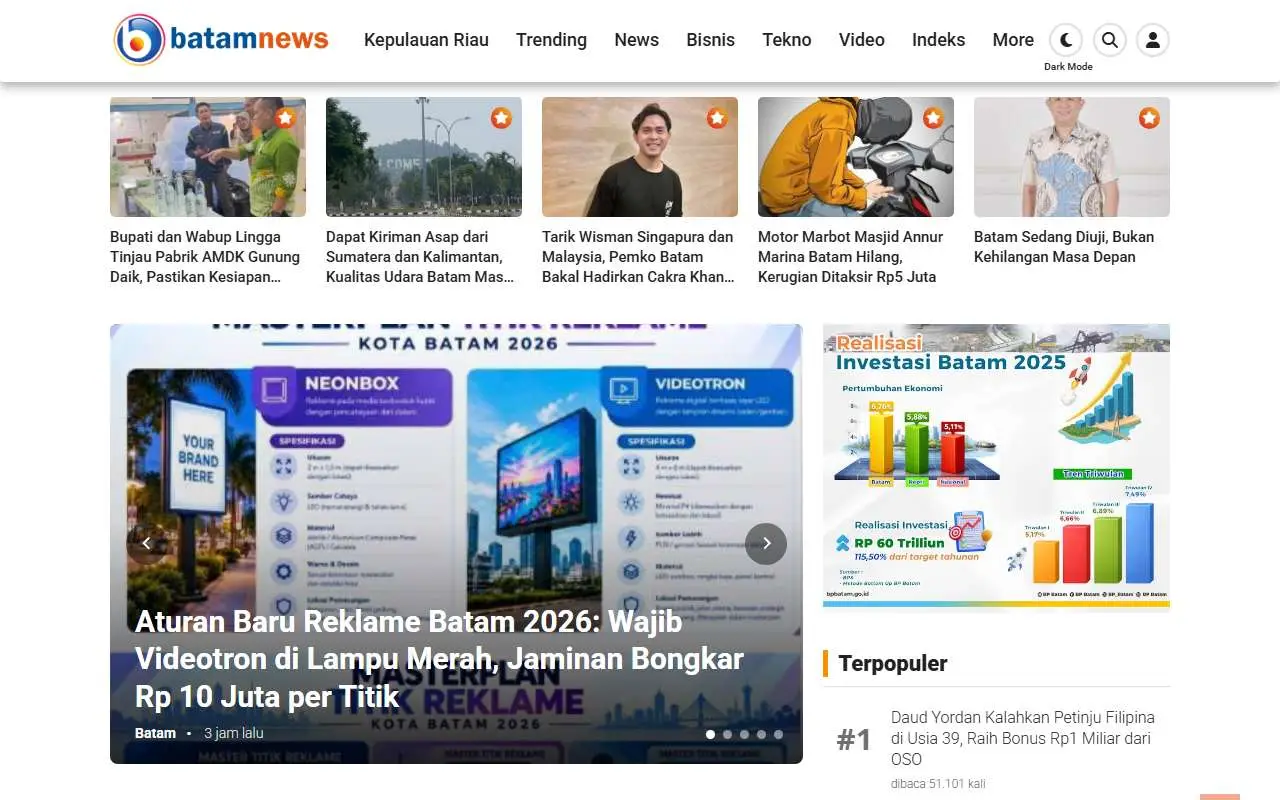This screenshot has width=1280, height=800.
Task: Click star badge on Tarik Wisman thumbnail
Action: point(718,118)
